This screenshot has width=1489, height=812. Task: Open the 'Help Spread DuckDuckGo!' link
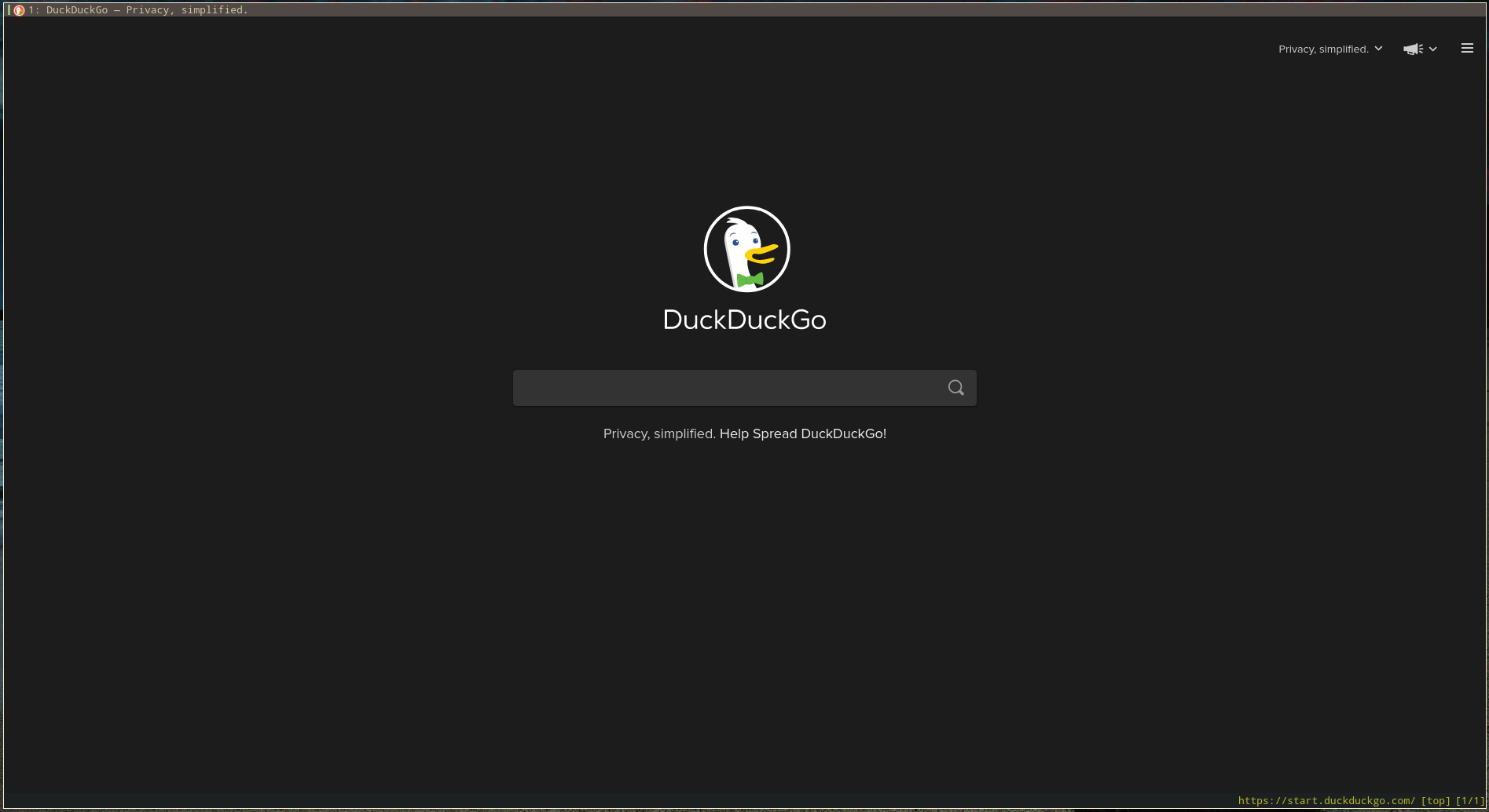coord(803,433)
